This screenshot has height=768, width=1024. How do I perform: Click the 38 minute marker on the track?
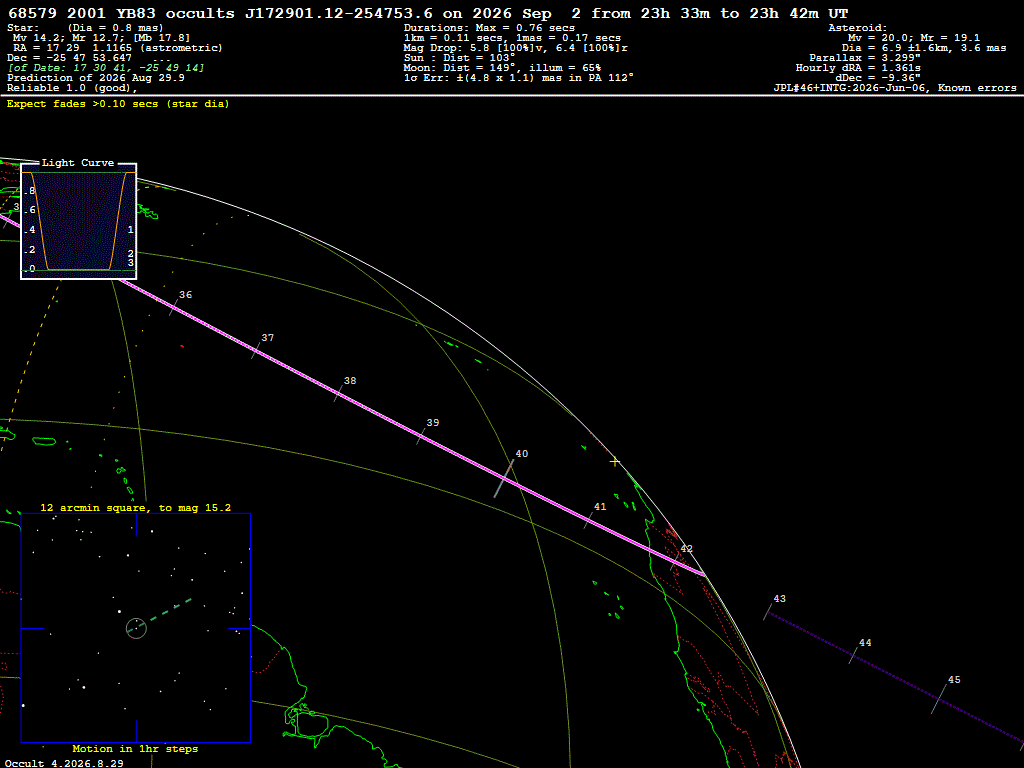coord(340,391)
